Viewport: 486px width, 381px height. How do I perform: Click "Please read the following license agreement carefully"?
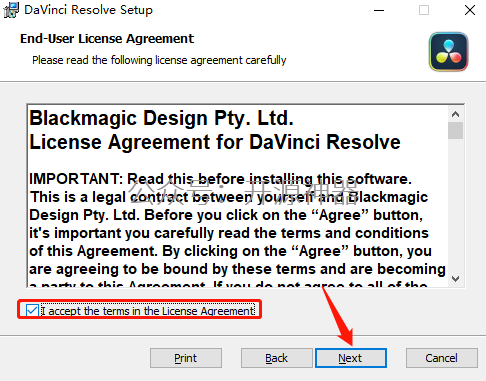coord(159,60)
